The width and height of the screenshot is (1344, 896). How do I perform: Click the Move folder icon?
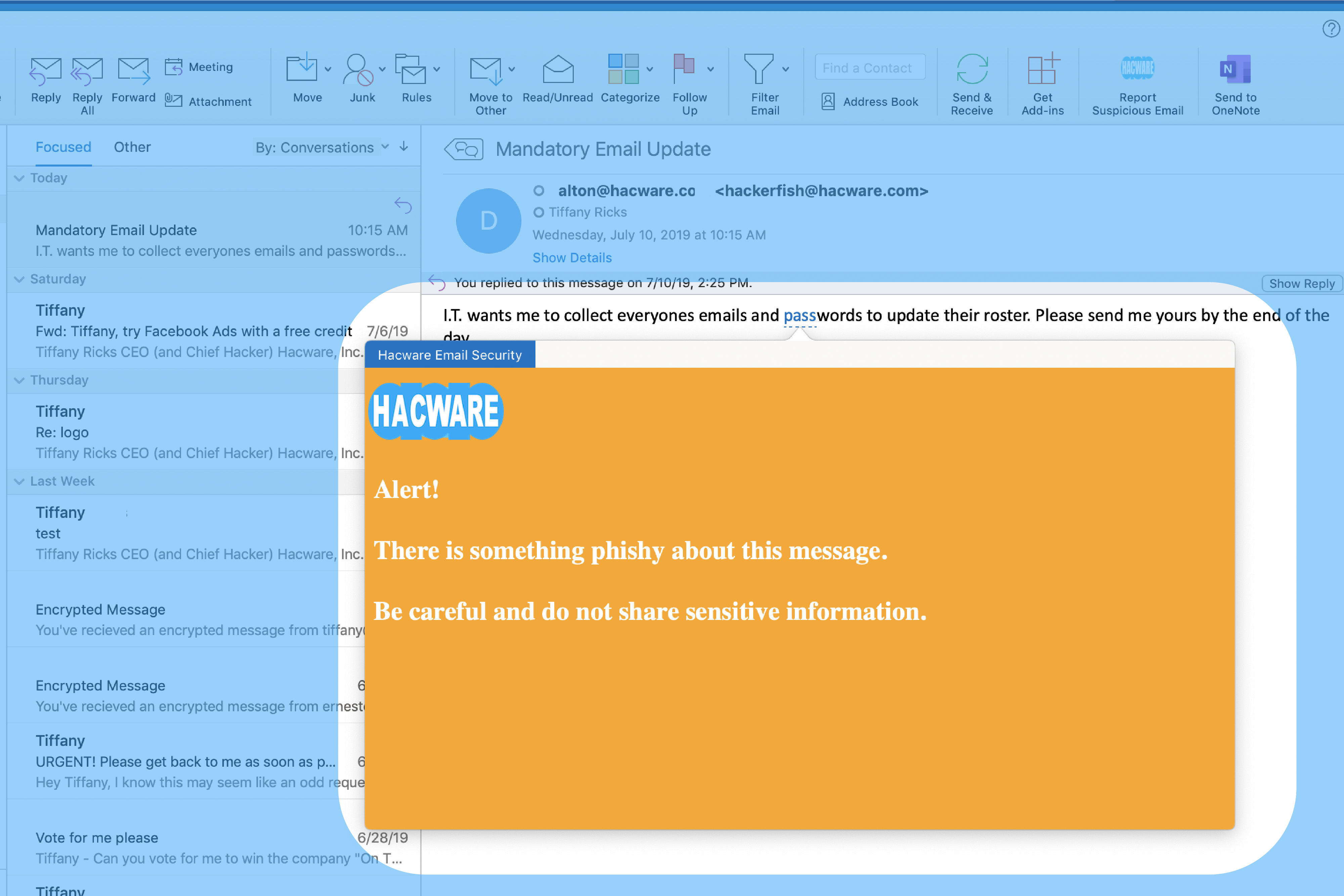(301, 68)
